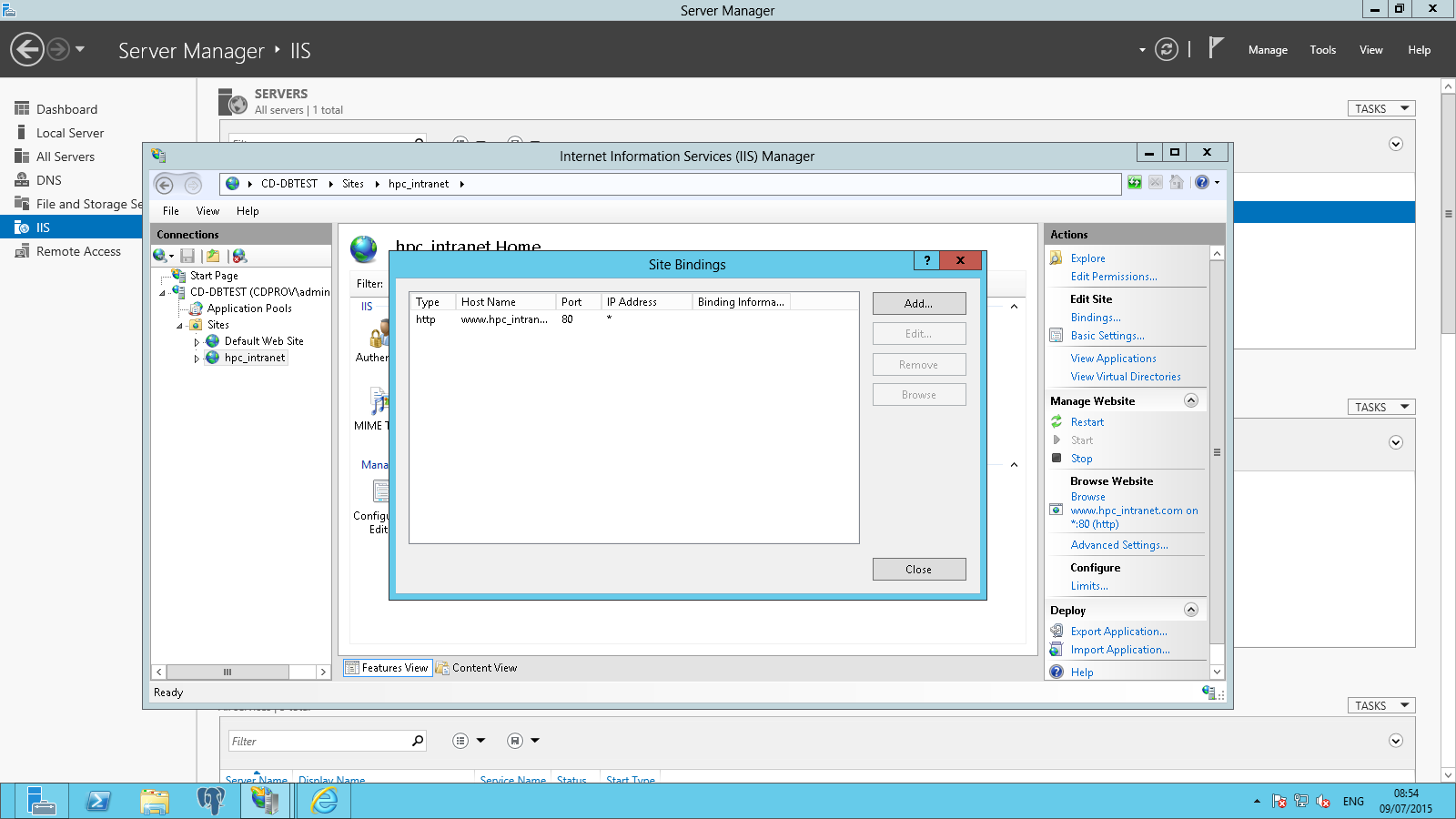Click the Binding Information column header

click(x=741, y=301)
